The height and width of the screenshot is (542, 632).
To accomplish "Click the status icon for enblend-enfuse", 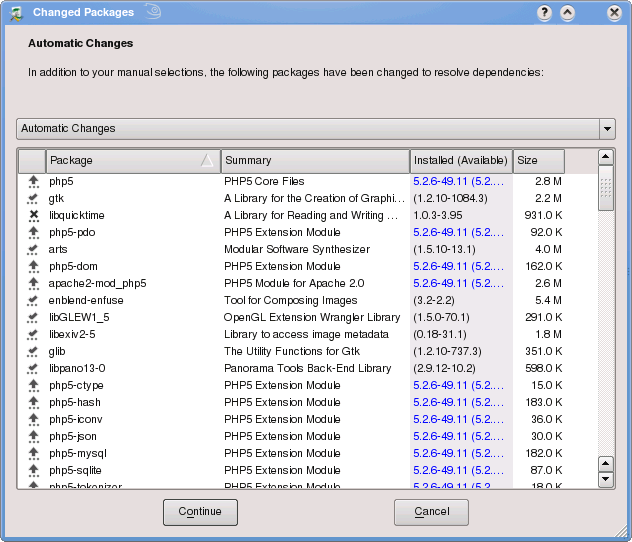I will tap(33, 301).
